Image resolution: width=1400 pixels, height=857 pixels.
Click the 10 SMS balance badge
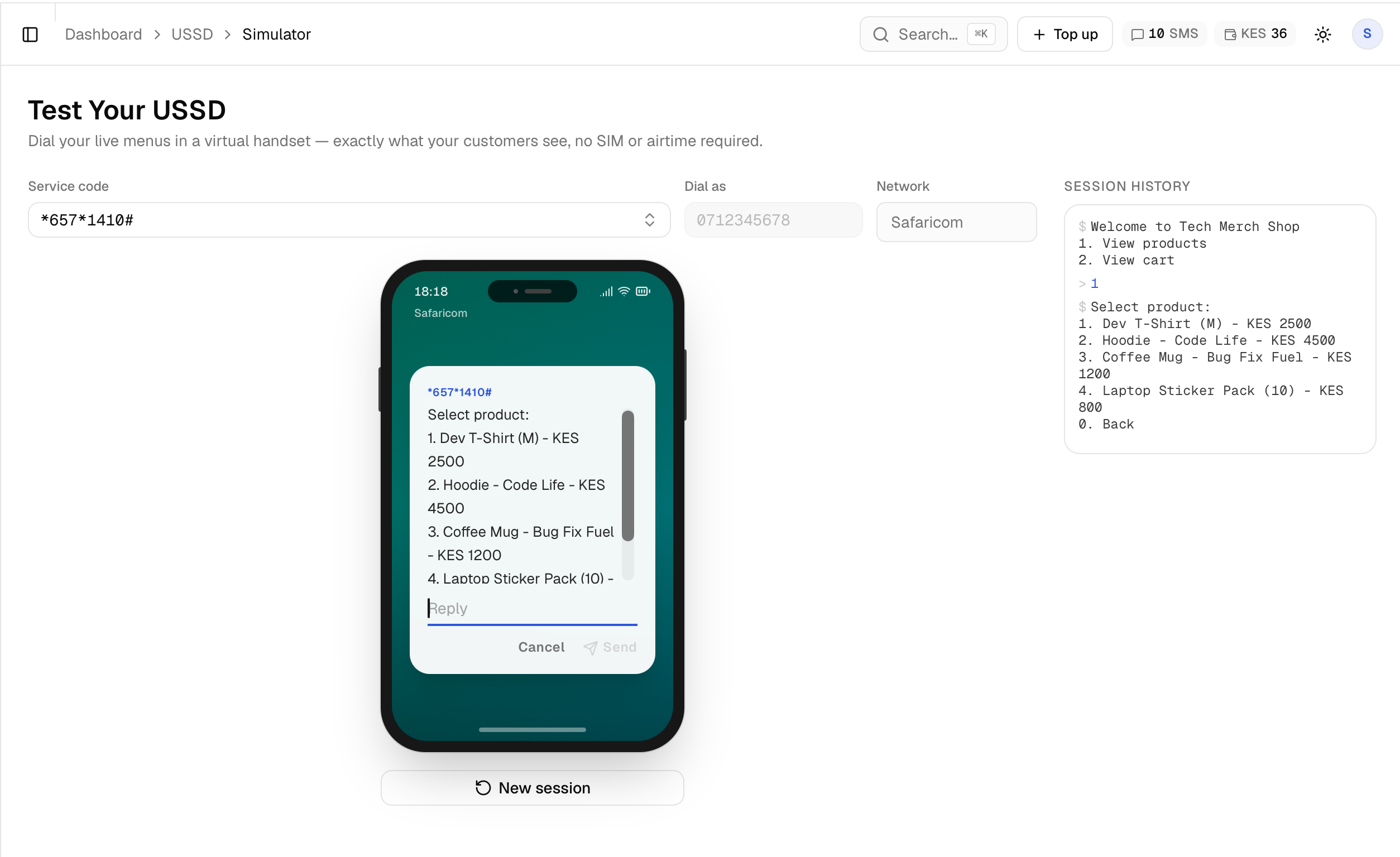click(1164, 34)
